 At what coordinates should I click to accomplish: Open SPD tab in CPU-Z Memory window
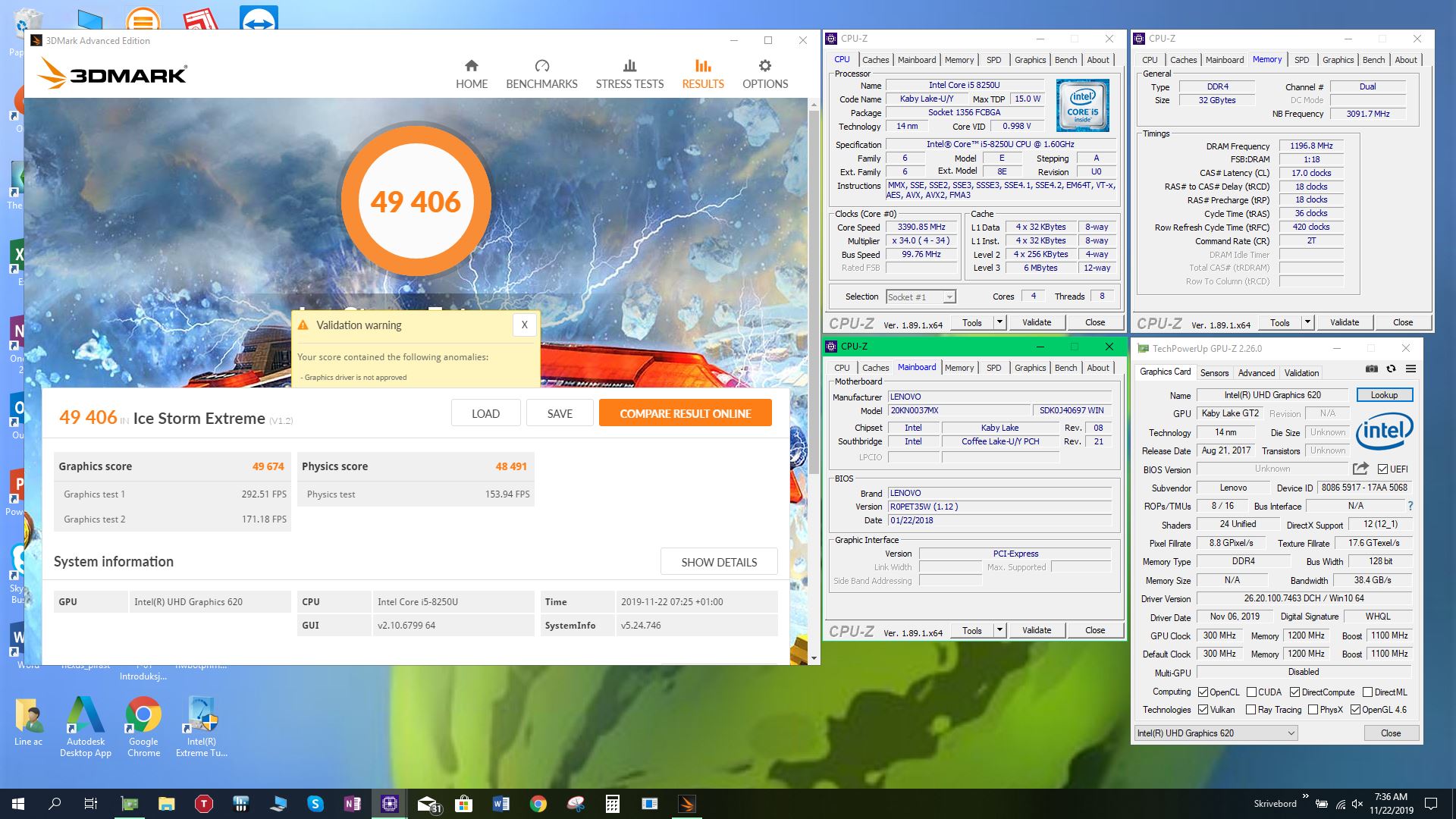1301,60
